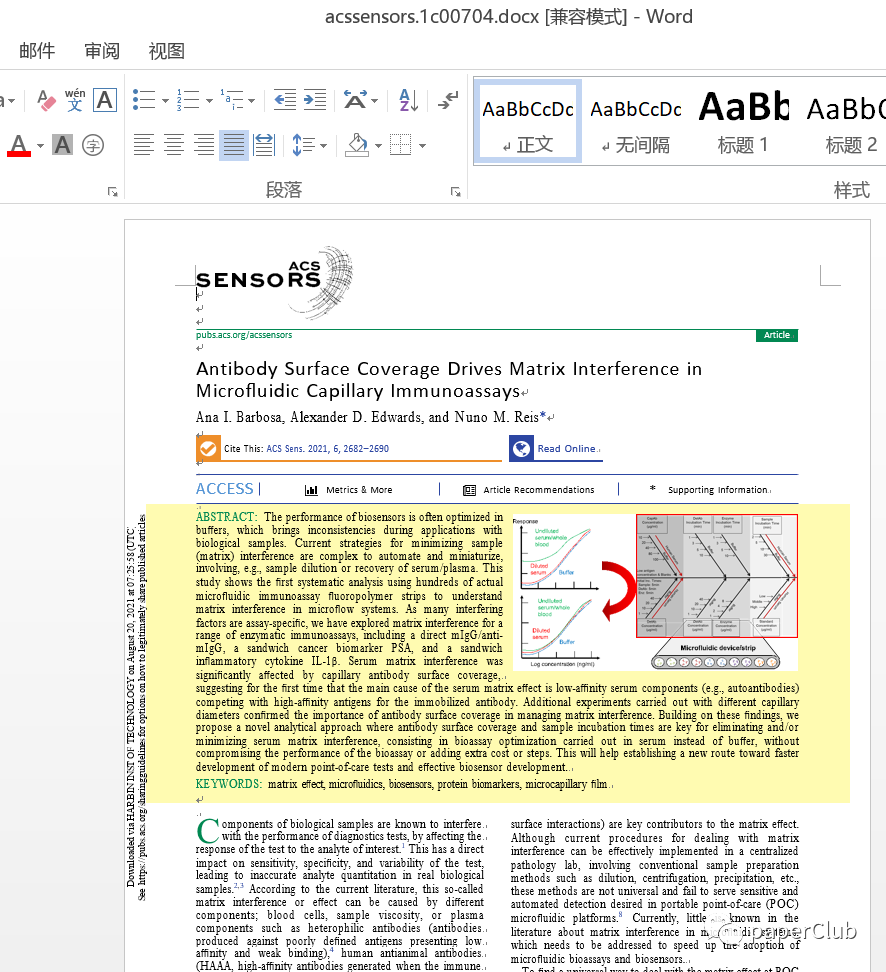
Task: Increase paragraph indent
Action: coord(315,100)
